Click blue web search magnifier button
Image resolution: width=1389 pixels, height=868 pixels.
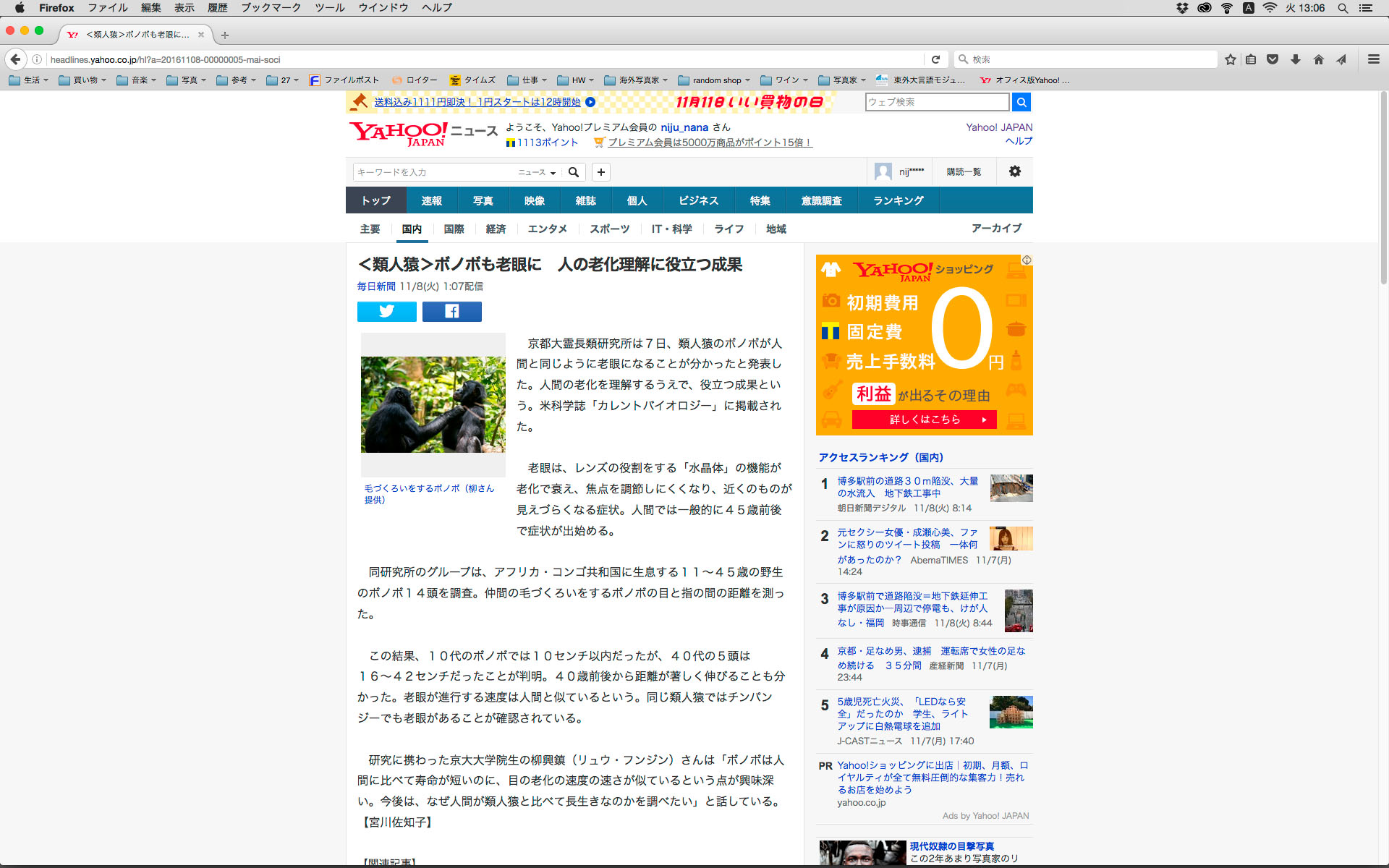coord(1021,102)
